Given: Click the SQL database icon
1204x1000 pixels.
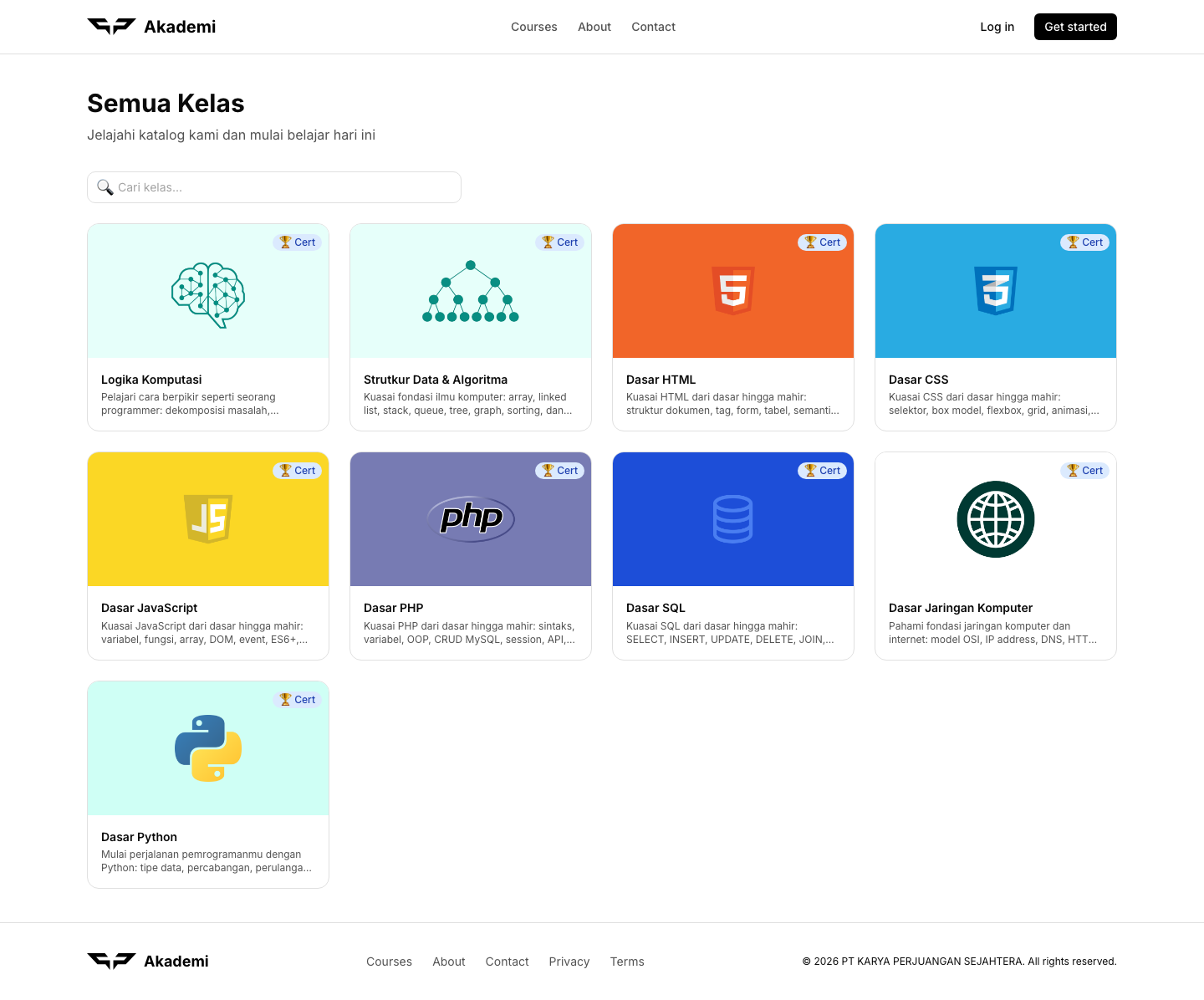Looking at the screenshot, I should (733, 519).
